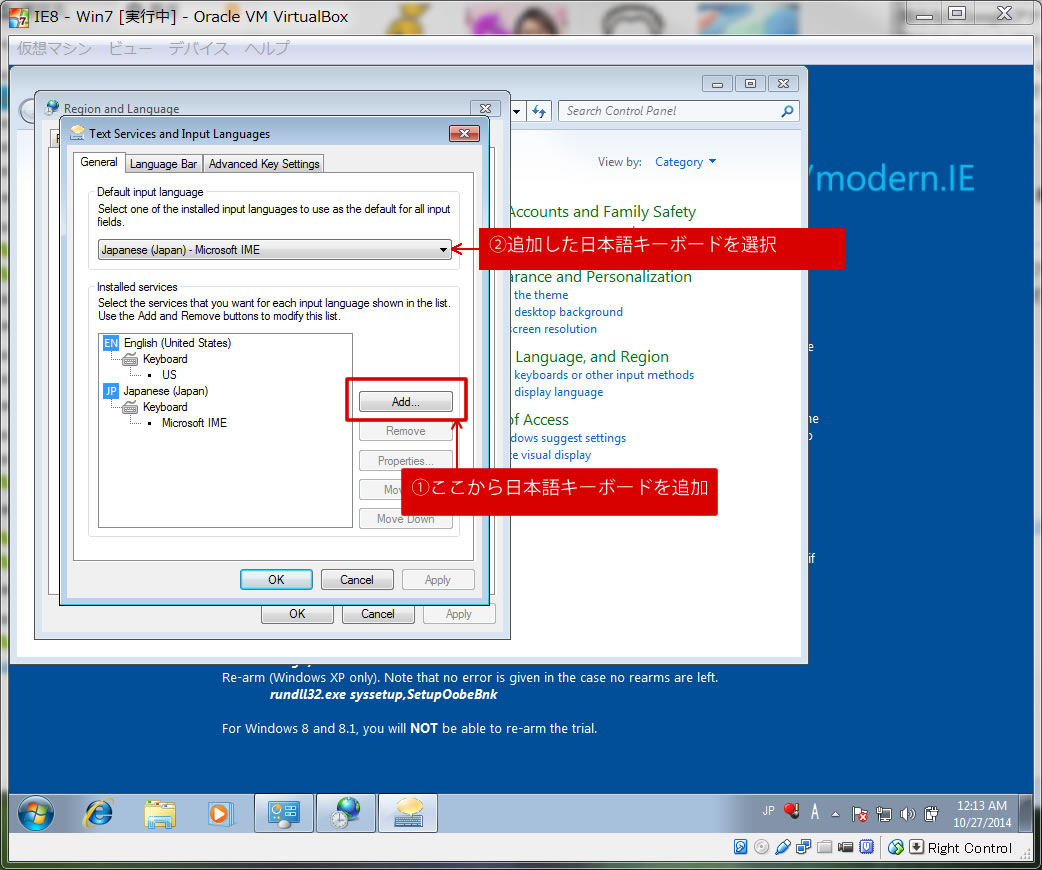1042x870 pixels.
Task: Click the taskbar clock showing 12:13 AM
Action: 982,814
